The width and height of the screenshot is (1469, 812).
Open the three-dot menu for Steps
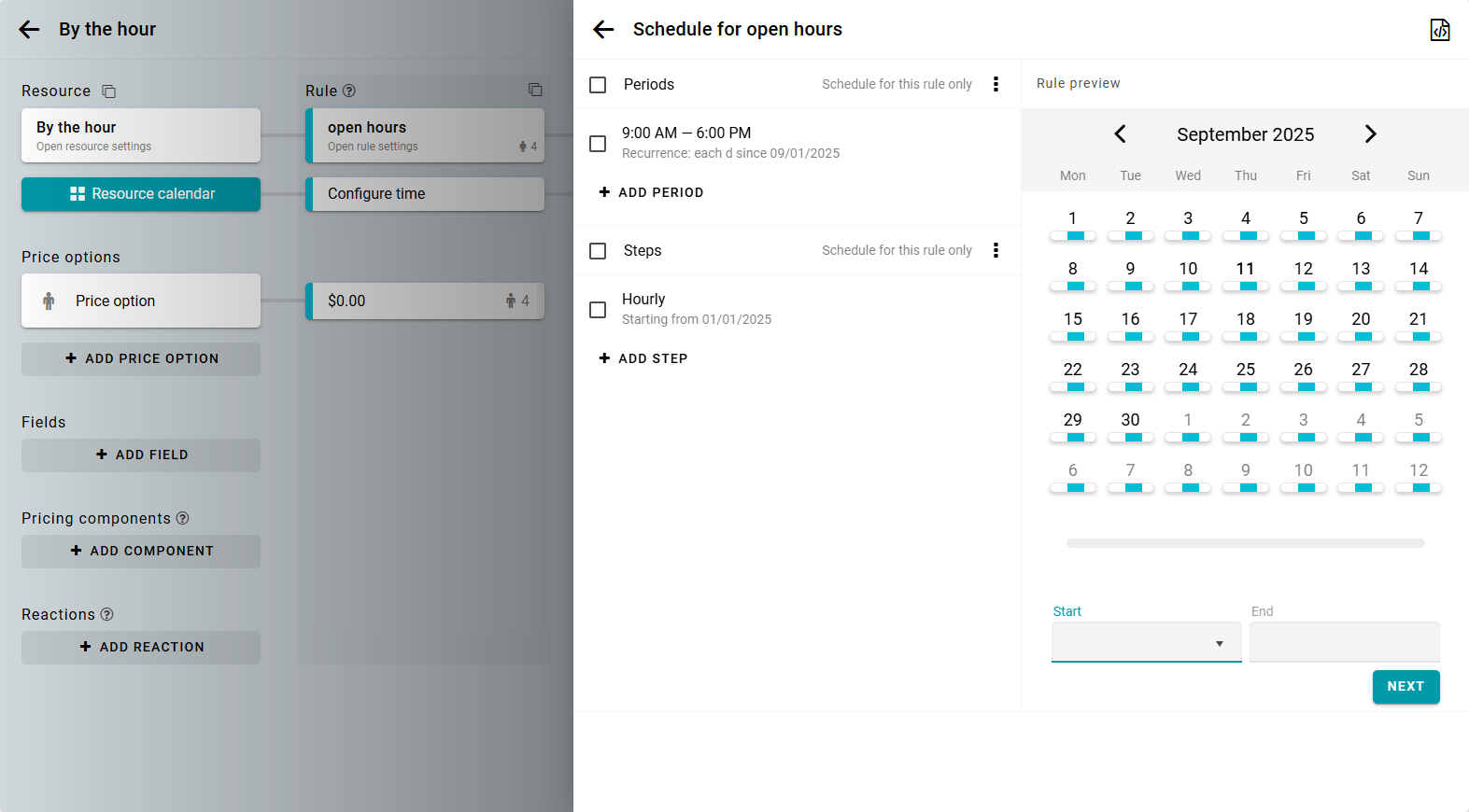click(x=996, y=250)
